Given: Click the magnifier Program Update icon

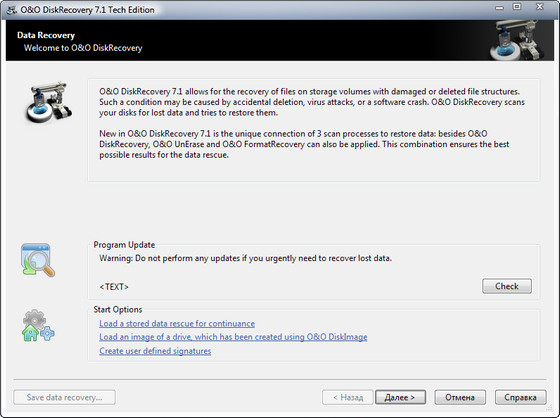Looking at the screenshot, I should [x=38, y=260].
